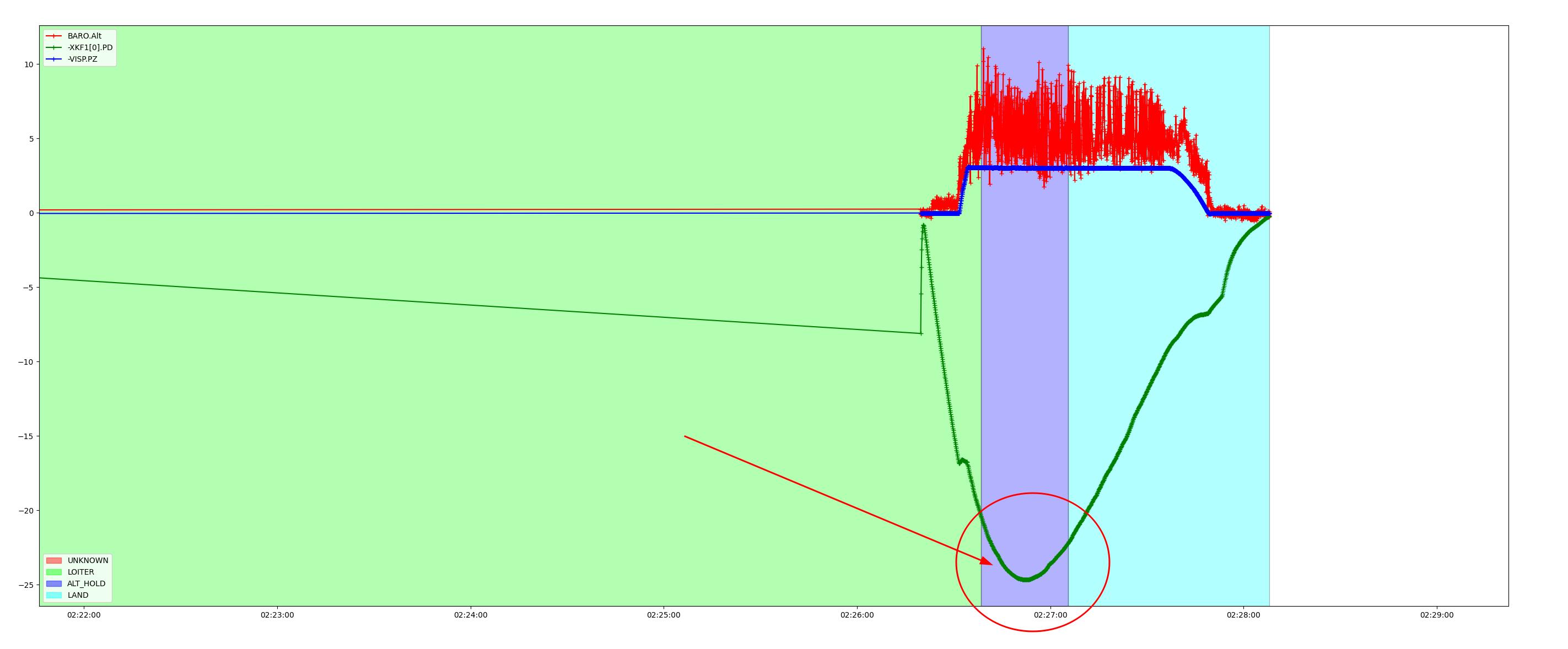Image resolution: width=1568 pixels, height=649 pixels.
Task: Click the -XKF1[0].PD green legend line marker
Action: [54, 47]
